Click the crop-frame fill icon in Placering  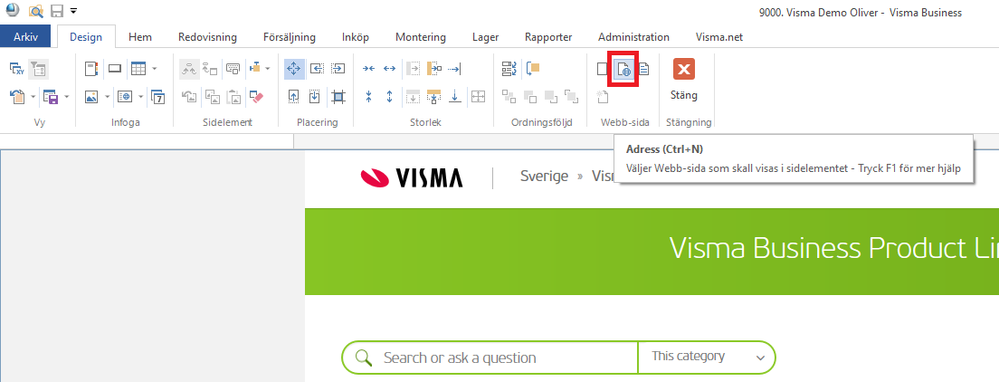pos(338,97)
